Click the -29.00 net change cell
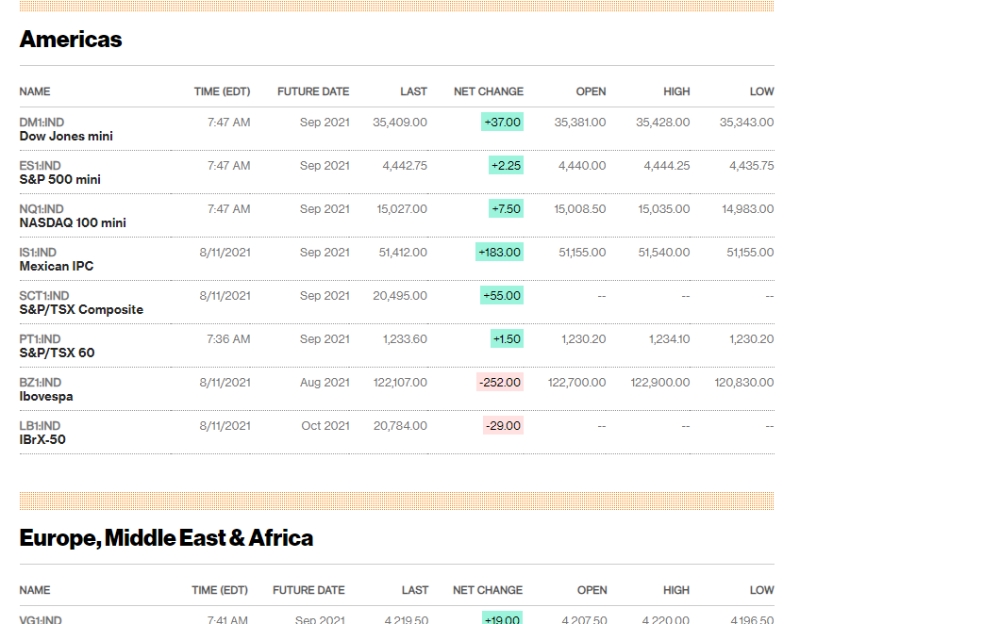Image resolution: width=1000 pixels, height=624 pixels. coord(503,426)
